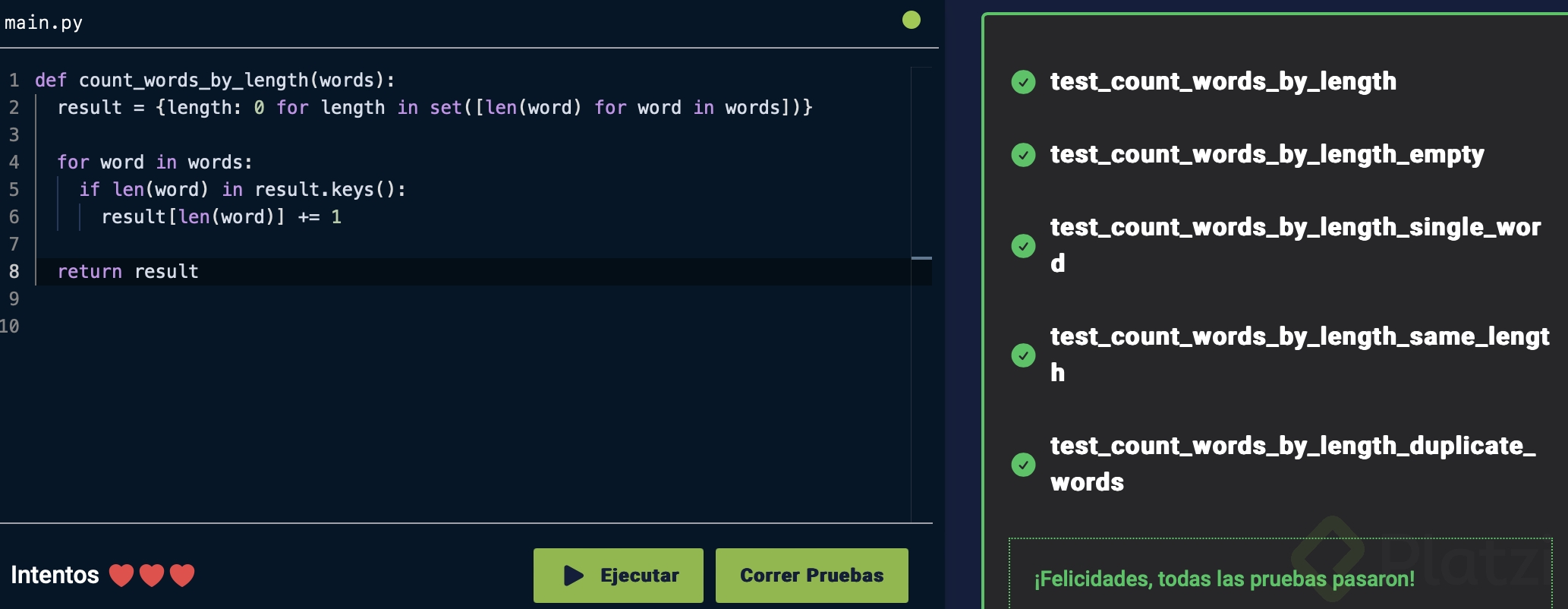The height and width of the screenshot is (609, 1568).
Task: Click the editor minimap scroll marker
Action: 921,258
